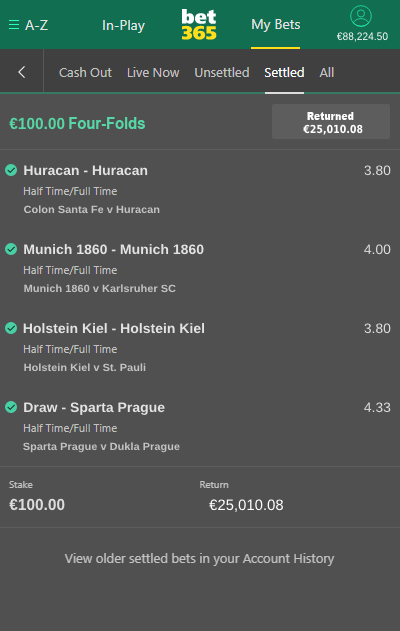Switch to the Live Now tab

pos(153,72)
